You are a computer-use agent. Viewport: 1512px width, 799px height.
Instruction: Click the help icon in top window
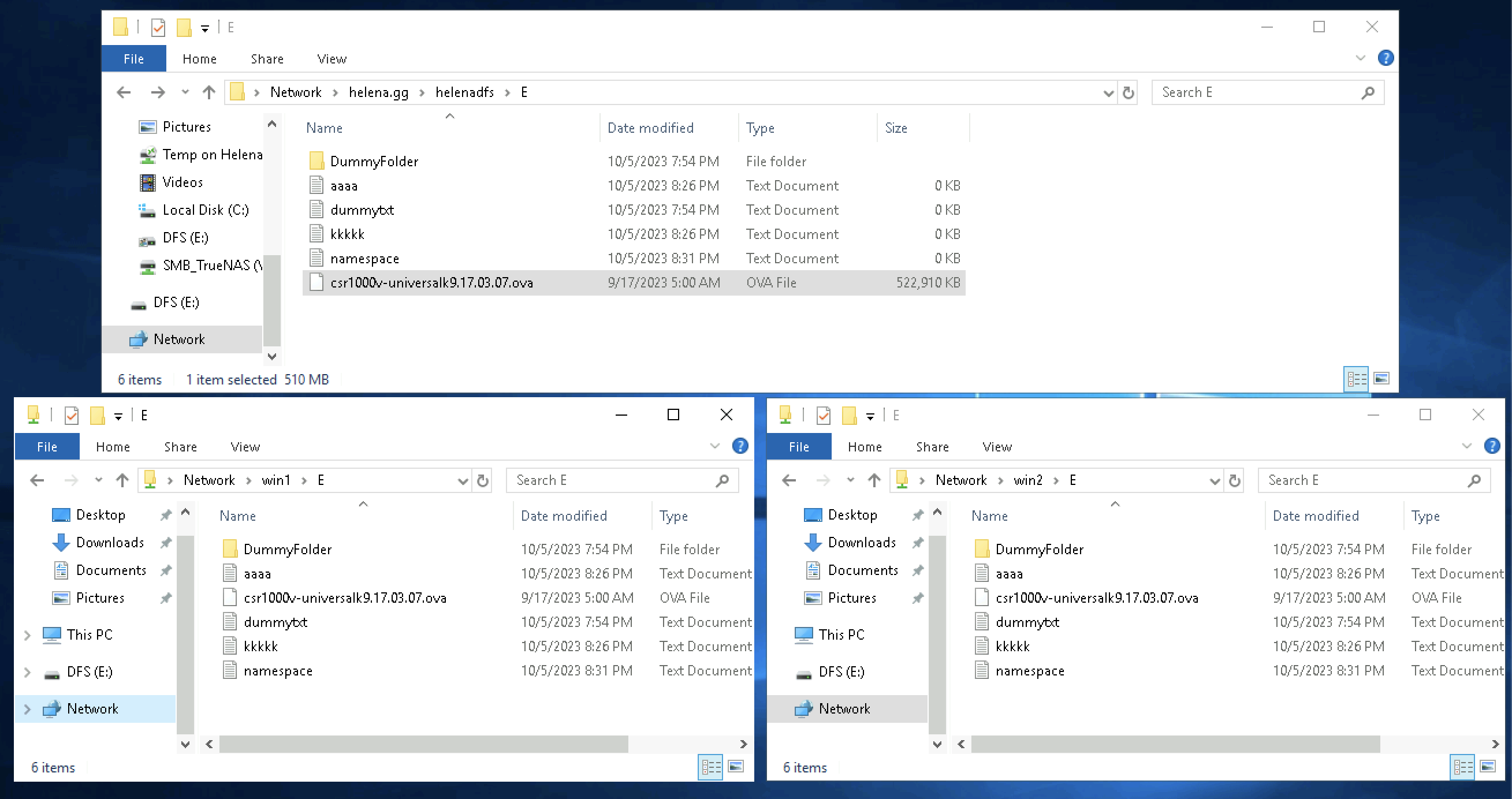pyautogui.click(x=1385, y=58)
